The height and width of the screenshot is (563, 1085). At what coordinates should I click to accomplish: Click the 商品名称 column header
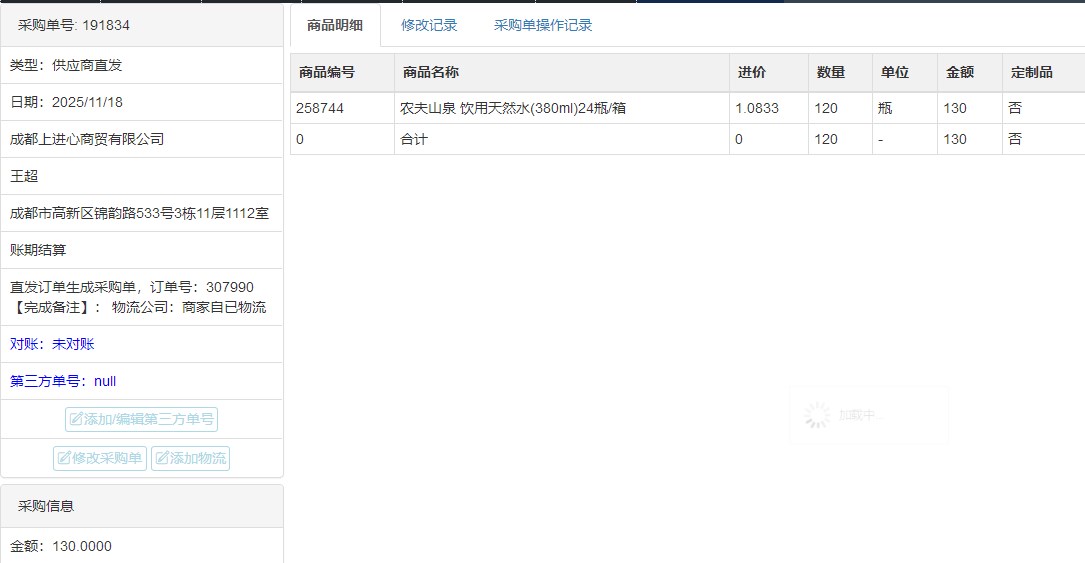431,72
